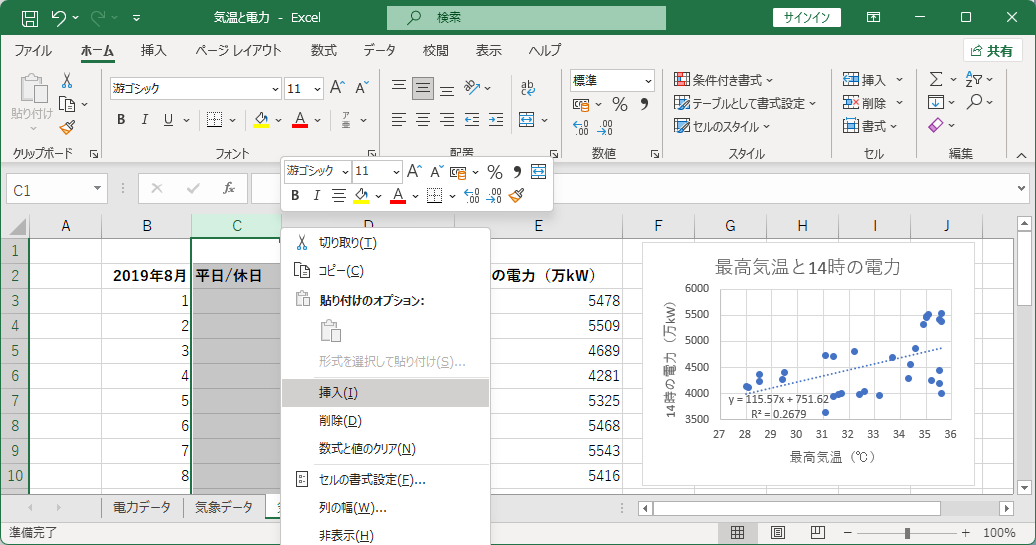Image resolution: width=1036 pixels, height=545 pixels.
Task: Save the workbook with the floppy disk icon
Action: click(30, 18)
